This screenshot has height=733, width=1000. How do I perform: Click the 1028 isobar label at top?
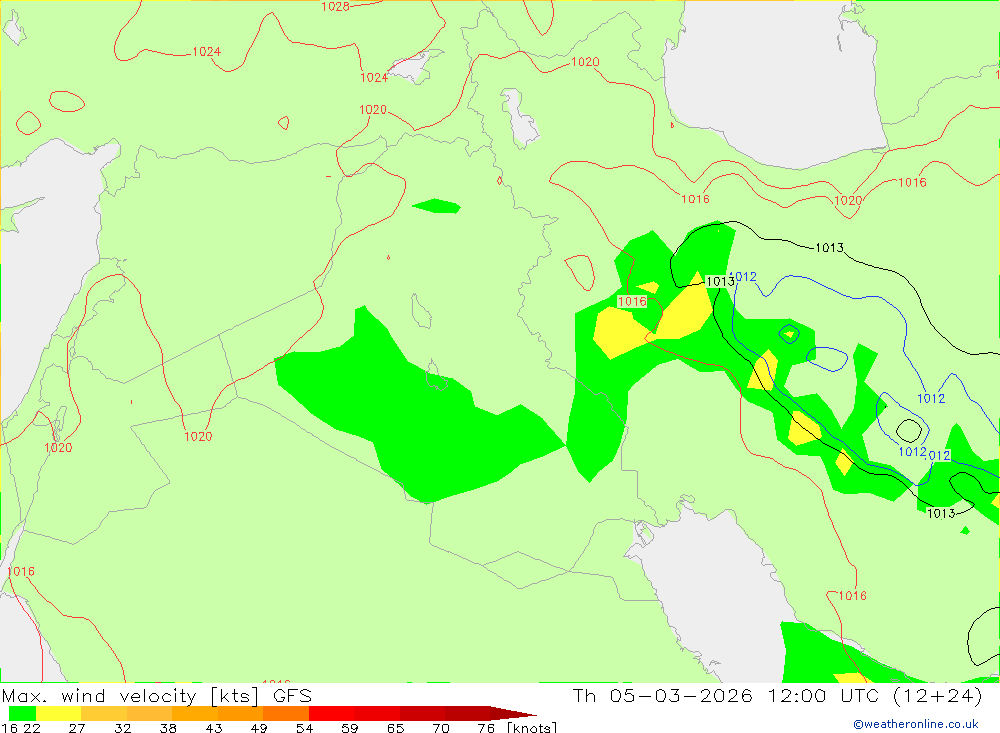click(335, 6)
